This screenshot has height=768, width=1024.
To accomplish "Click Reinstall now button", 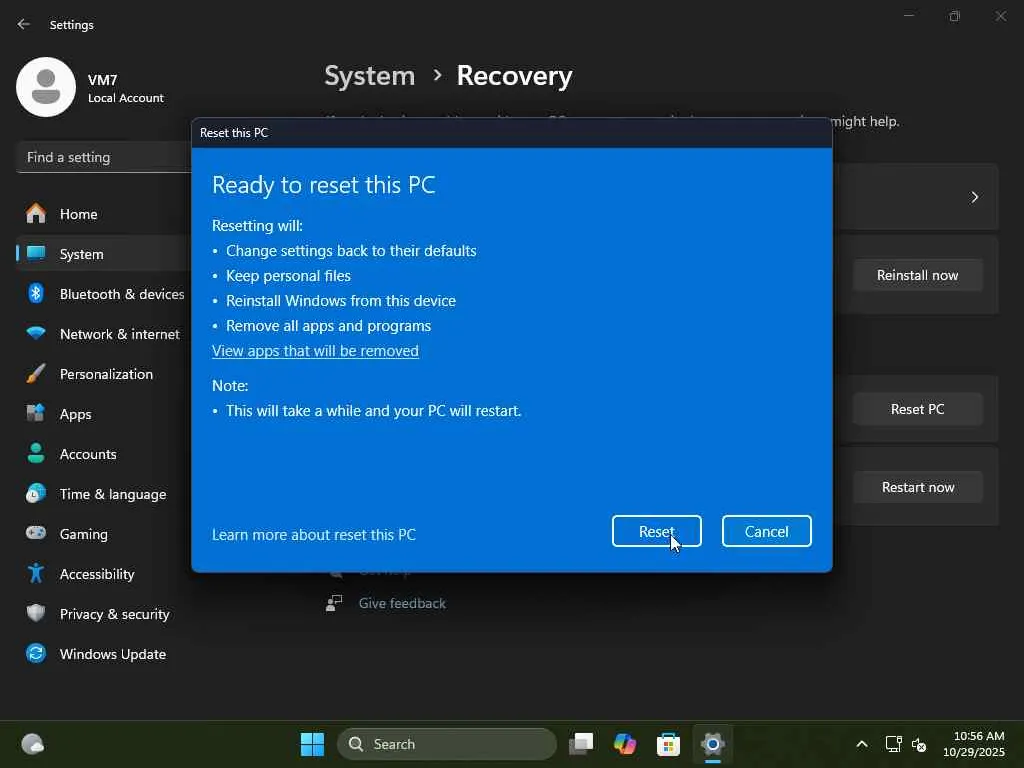I will [x=918, y=275].
